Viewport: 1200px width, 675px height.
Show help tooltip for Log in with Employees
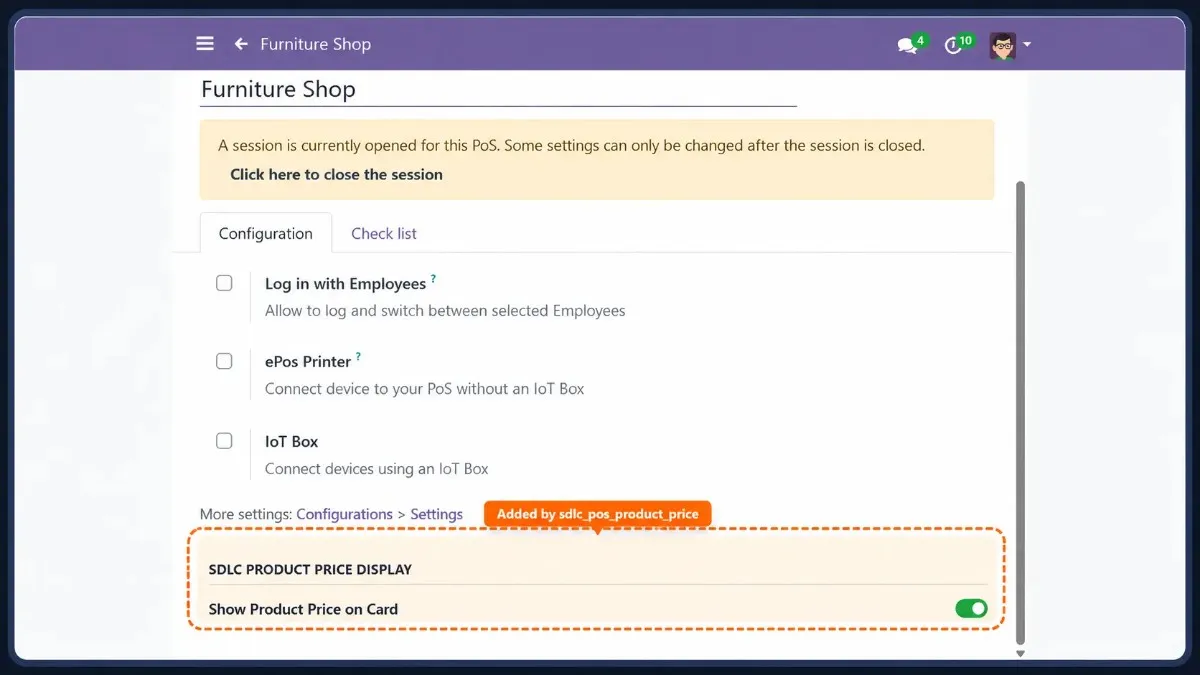433,279
